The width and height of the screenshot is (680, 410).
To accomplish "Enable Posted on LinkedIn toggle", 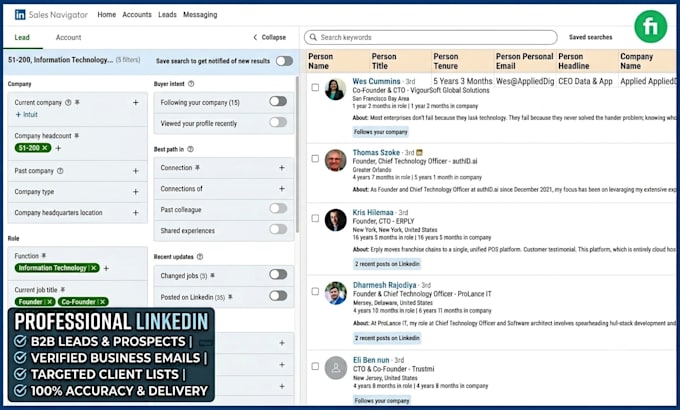I will pos(278,296).
